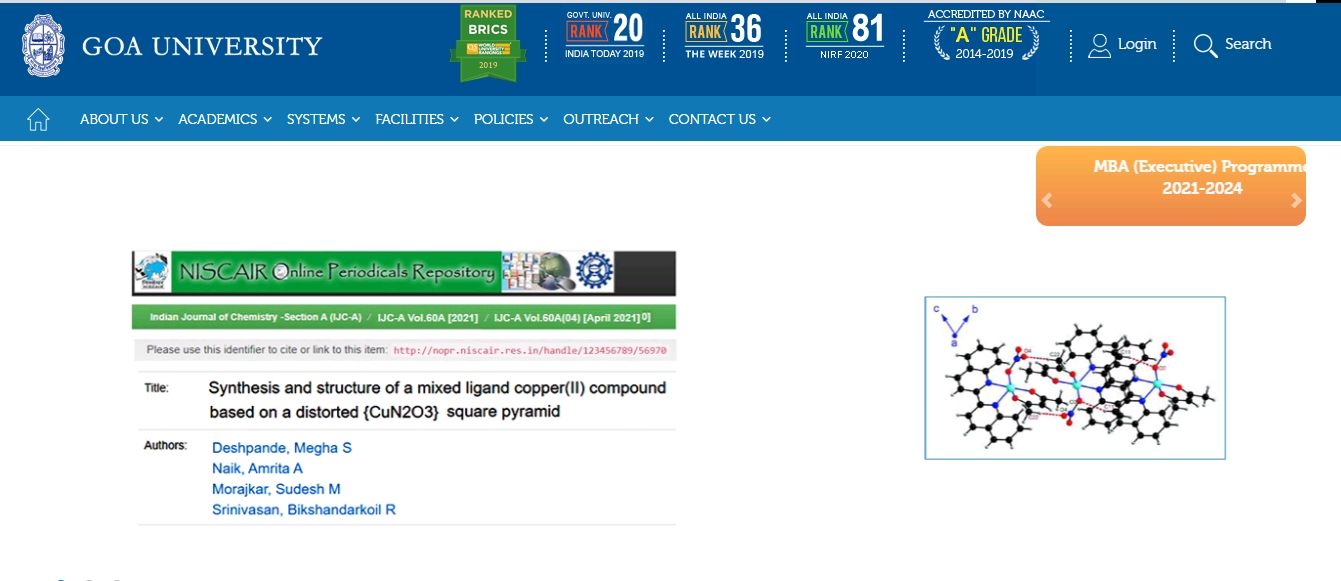Click the Title: field label
1341x581 pixels.
[157, 387]
